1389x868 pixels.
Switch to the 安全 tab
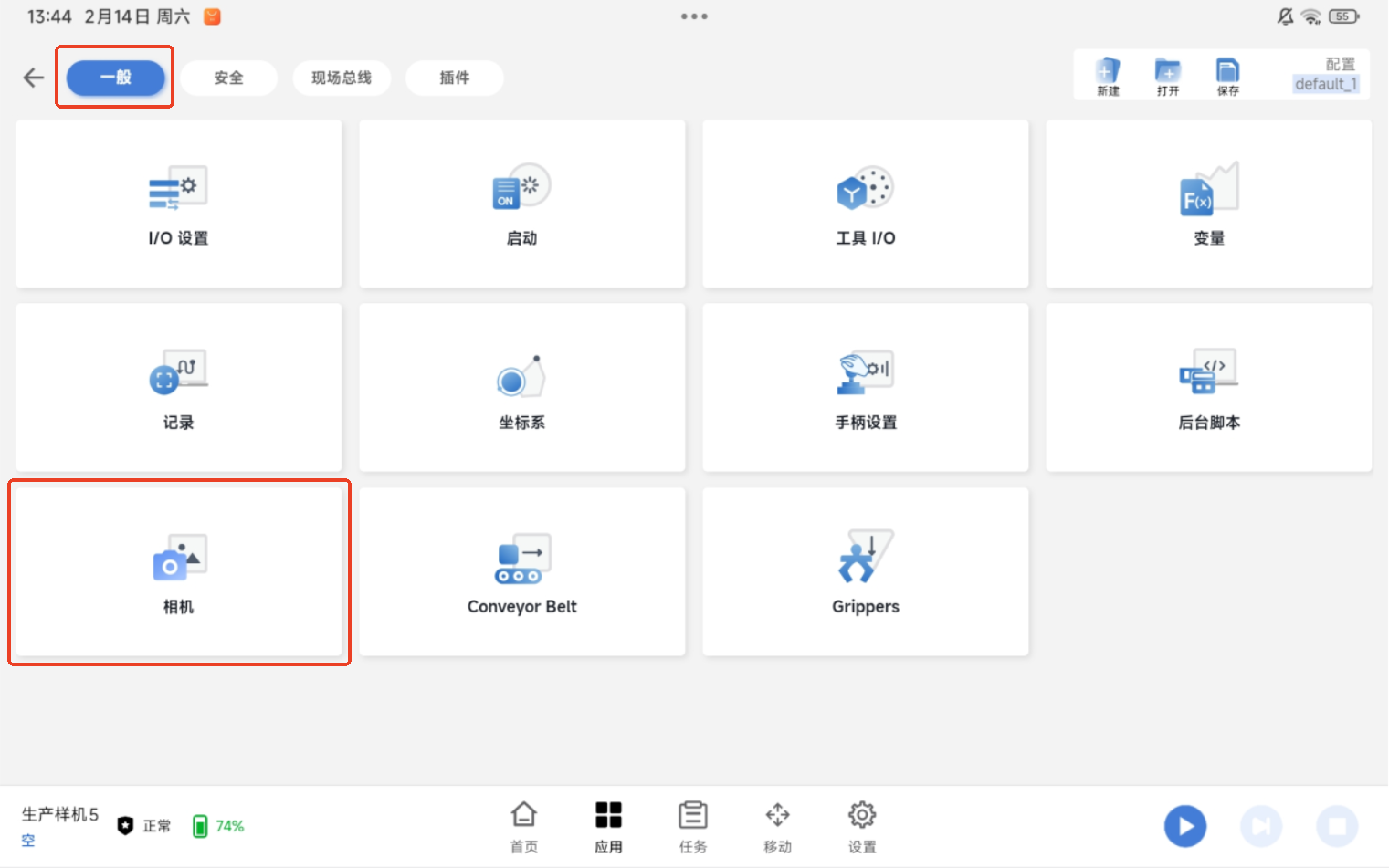[229, 78]
